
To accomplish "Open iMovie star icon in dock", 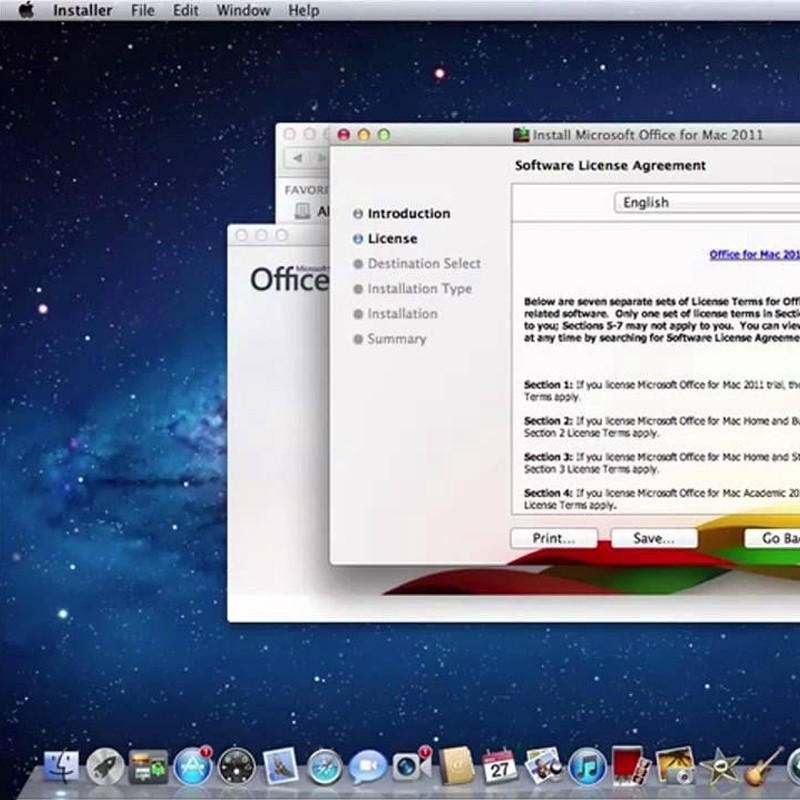I will pos(718,767).
